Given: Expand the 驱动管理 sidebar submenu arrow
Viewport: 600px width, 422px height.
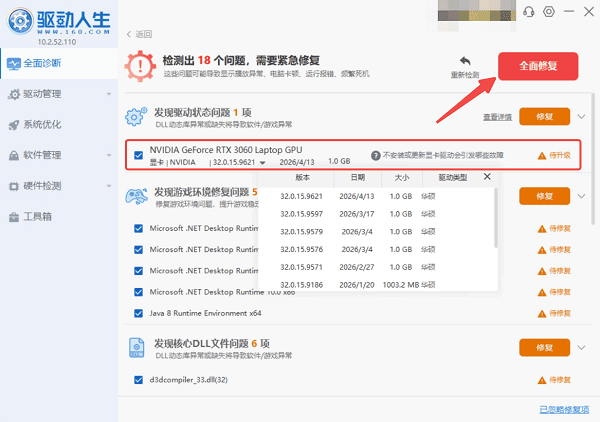Looking at the screenshot, I should (x=109, y=94).
